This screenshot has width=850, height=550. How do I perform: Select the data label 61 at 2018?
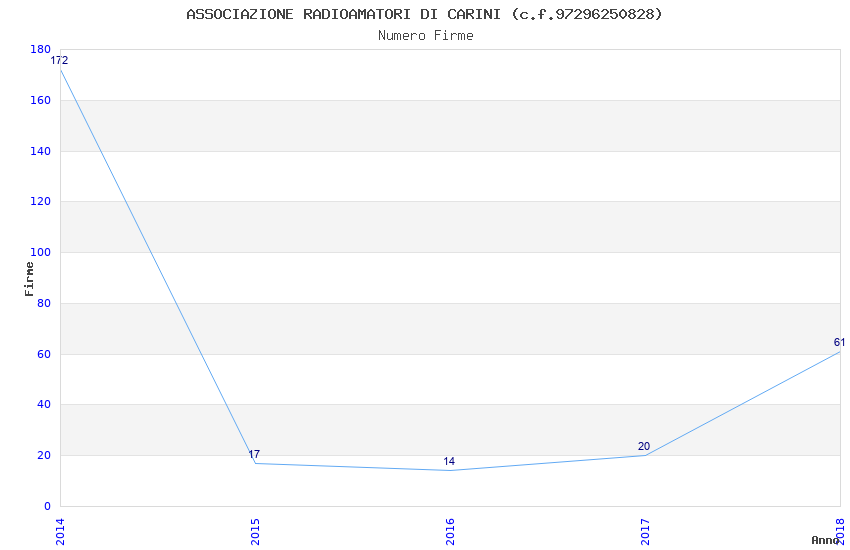tap(839, 342)
